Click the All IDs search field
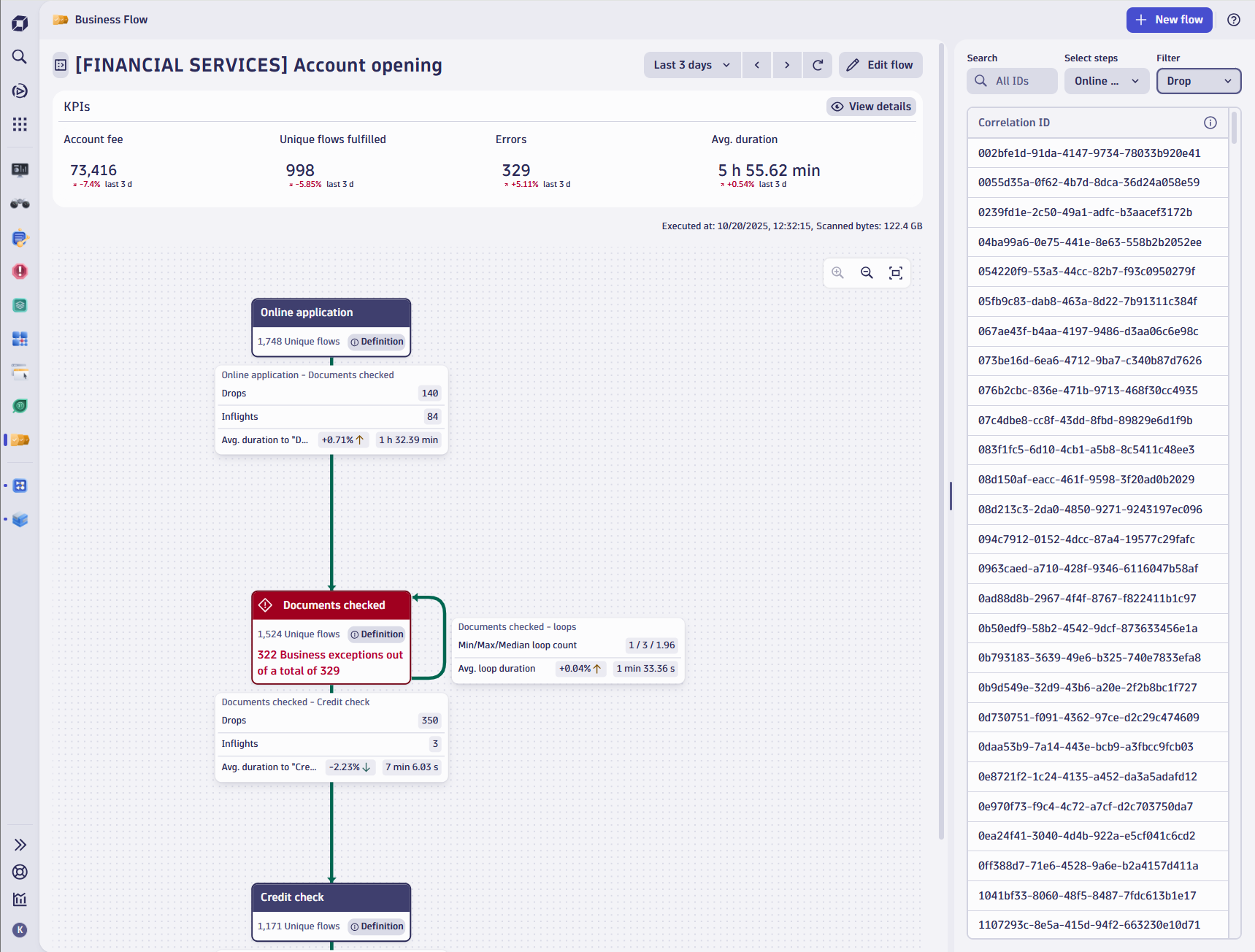This screenshot has height=952, width=1255. coord(1012,81)
